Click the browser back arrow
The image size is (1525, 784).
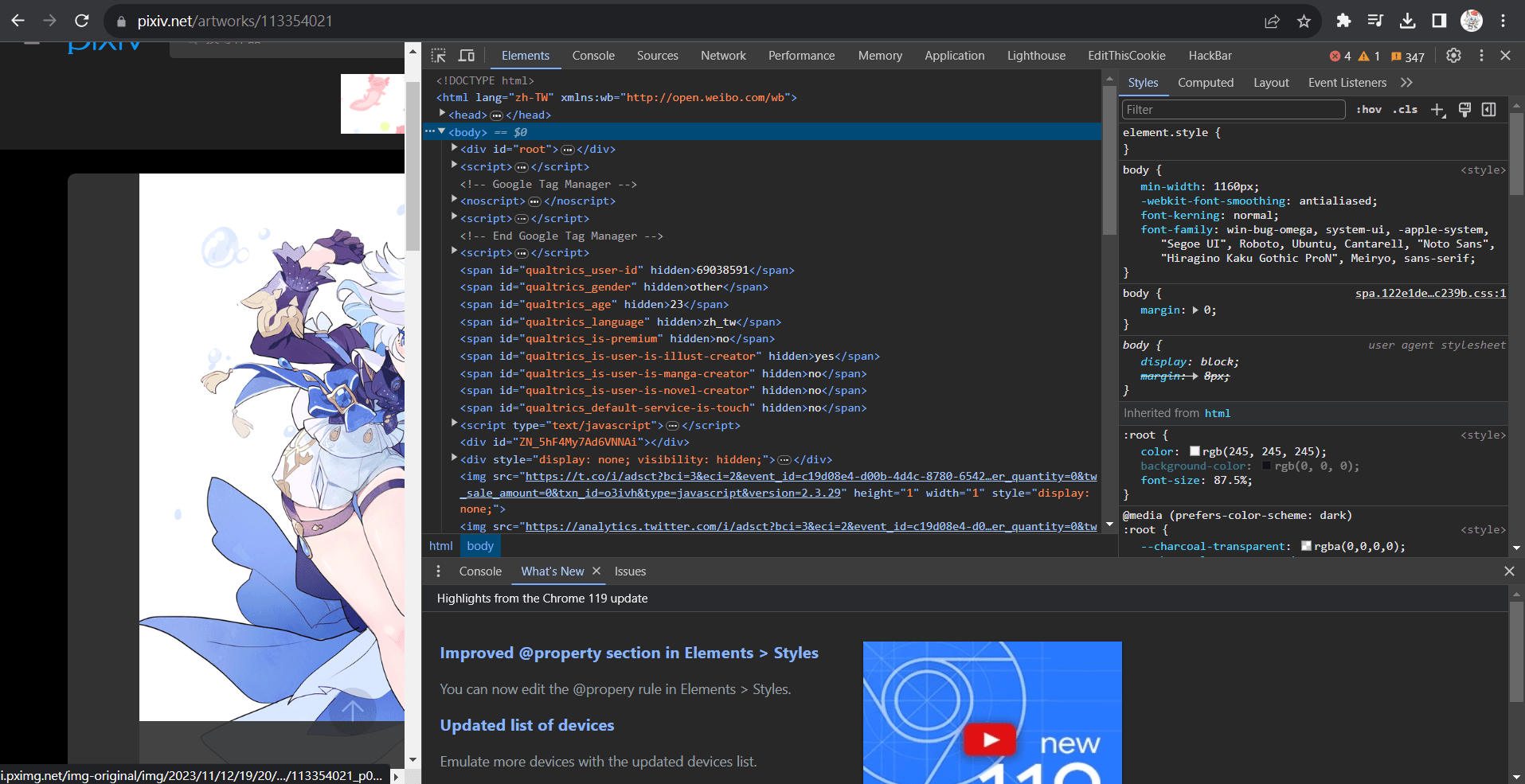[x=18, y=21]
